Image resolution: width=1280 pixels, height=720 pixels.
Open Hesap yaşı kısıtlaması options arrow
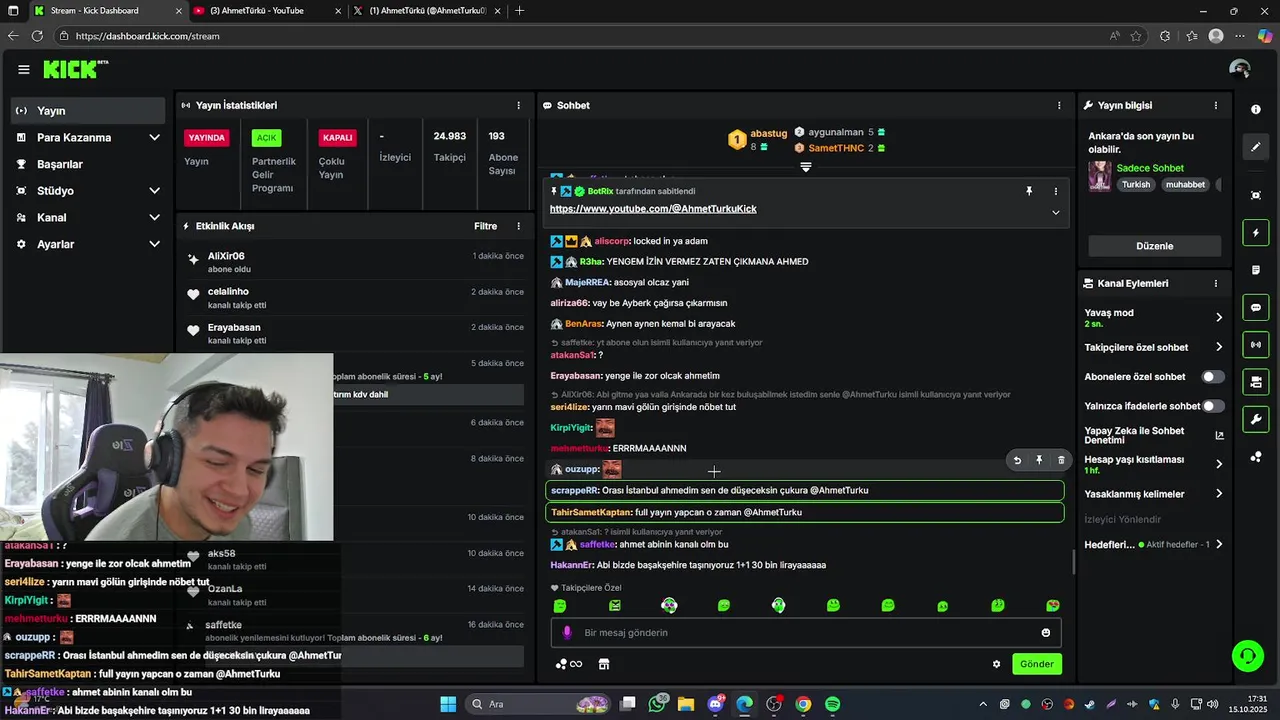point(1218,464)
